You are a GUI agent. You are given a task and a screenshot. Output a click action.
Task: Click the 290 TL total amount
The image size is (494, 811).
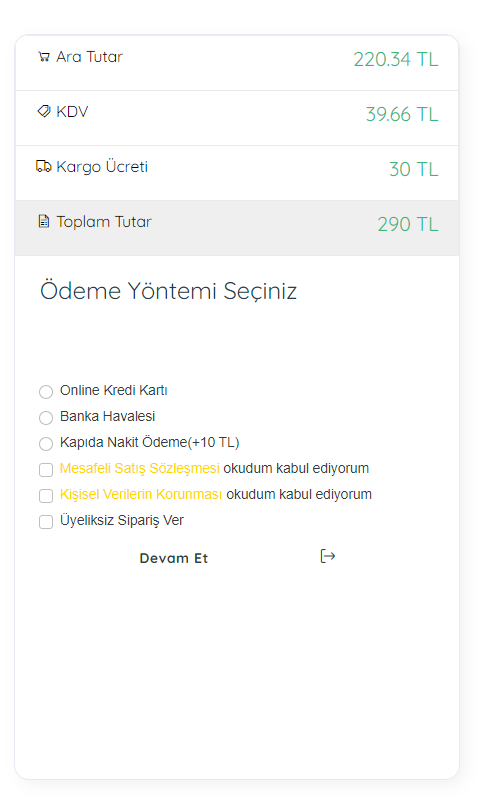click(408, 224)
